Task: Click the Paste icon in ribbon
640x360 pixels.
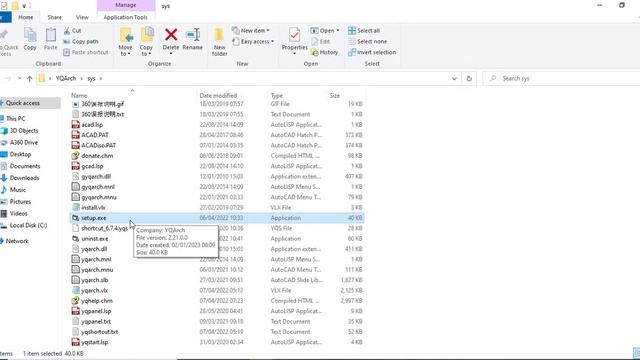Action: [51, 36]
